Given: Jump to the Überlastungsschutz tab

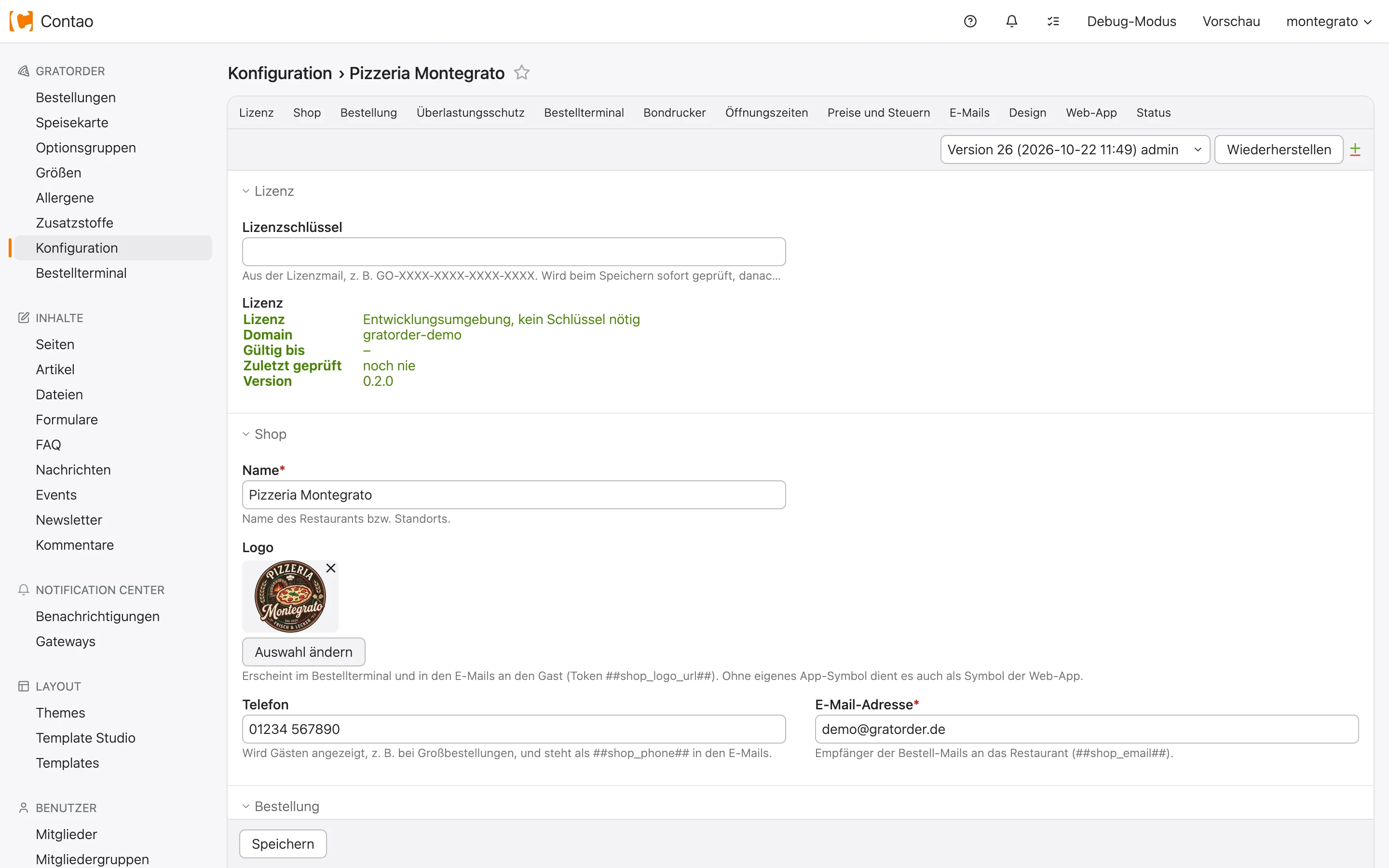Looking at the screenshot, I should (x=470, y=112).
